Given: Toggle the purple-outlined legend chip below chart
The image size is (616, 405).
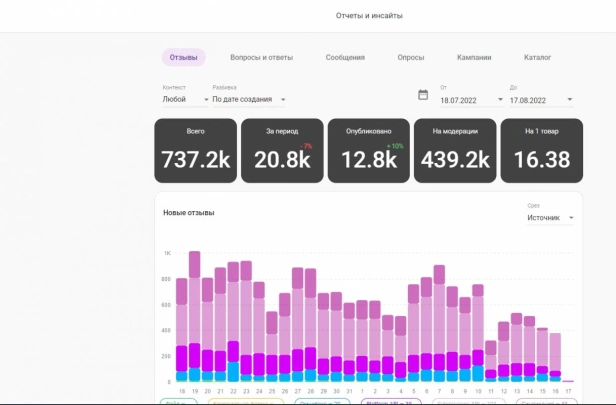Looking at the screenshot, I should click(x=391, y=401).
